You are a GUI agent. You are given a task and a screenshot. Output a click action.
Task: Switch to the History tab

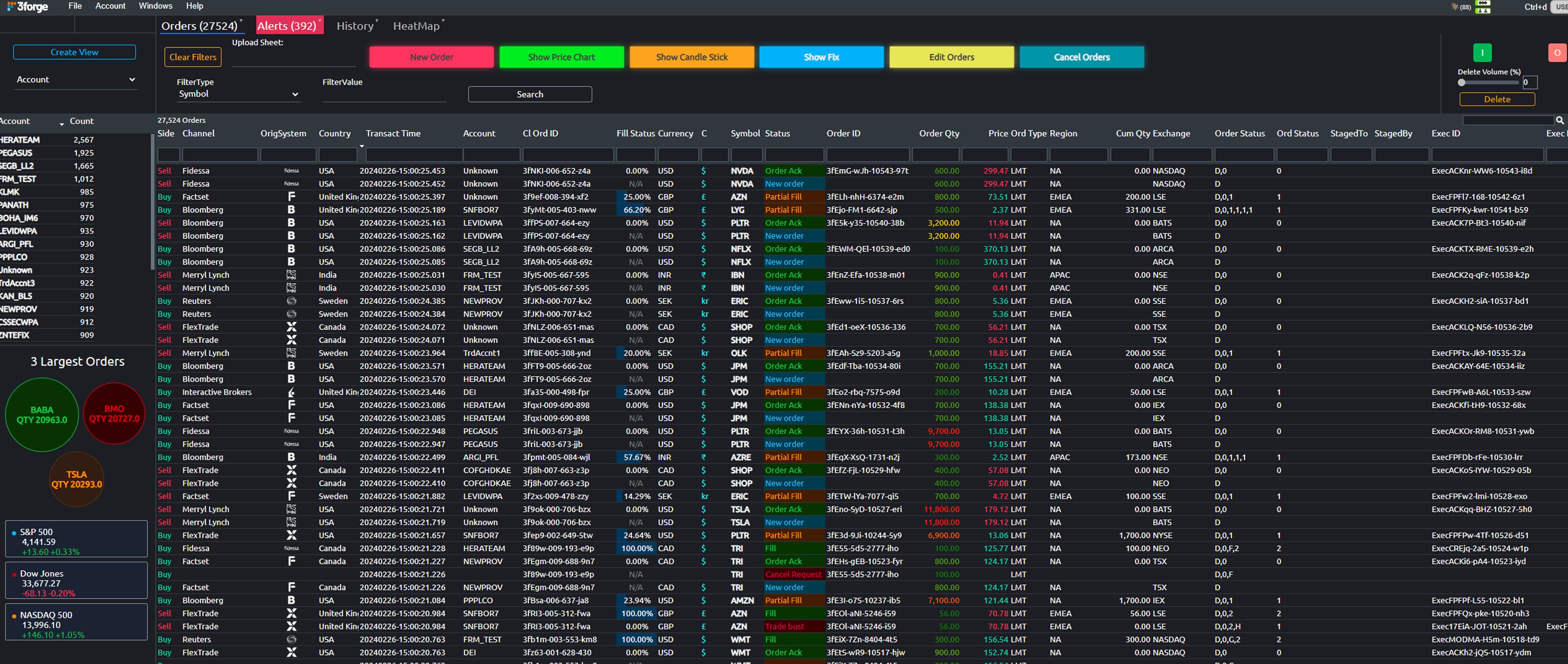[355, 26]
